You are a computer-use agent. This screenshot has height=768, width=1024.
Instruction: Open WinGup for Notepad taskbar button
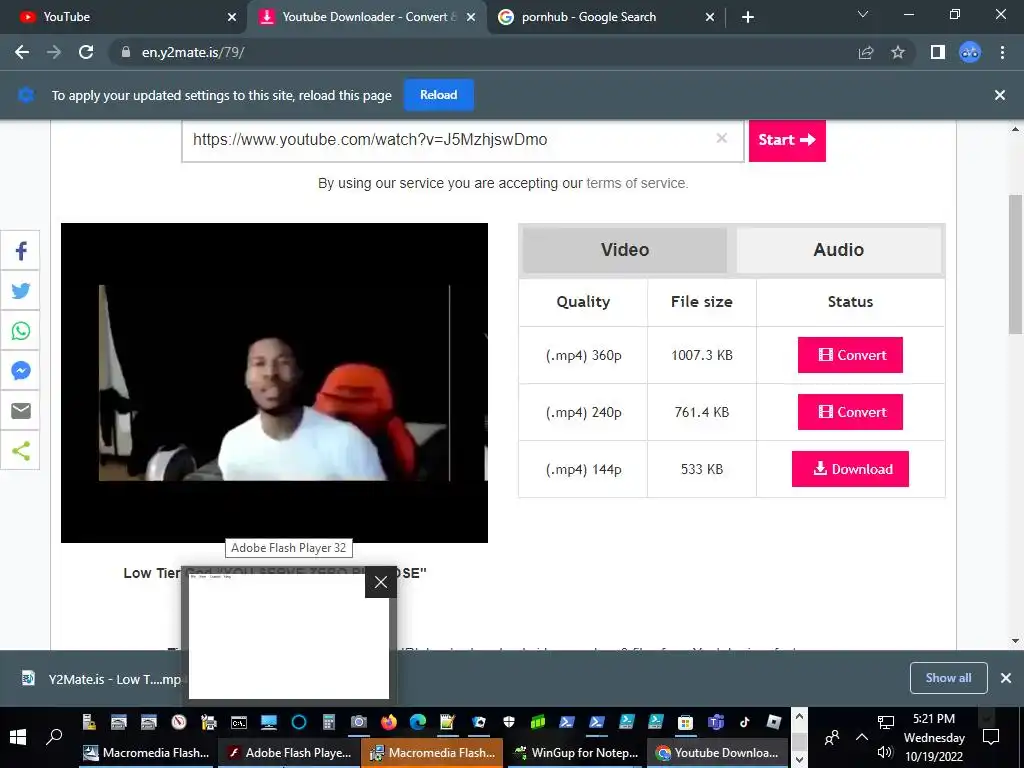577,753
